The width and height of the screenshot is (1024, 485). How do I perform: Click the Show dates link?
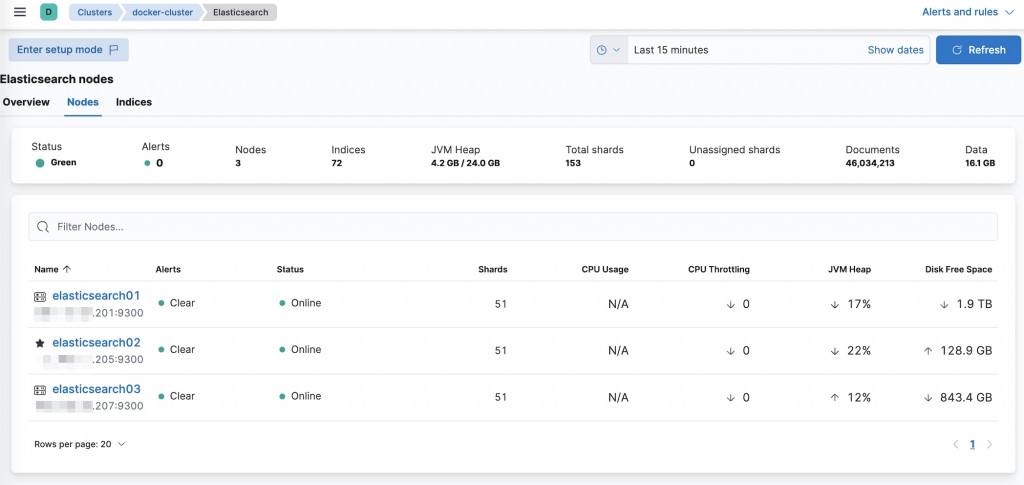tap(895, 50)
